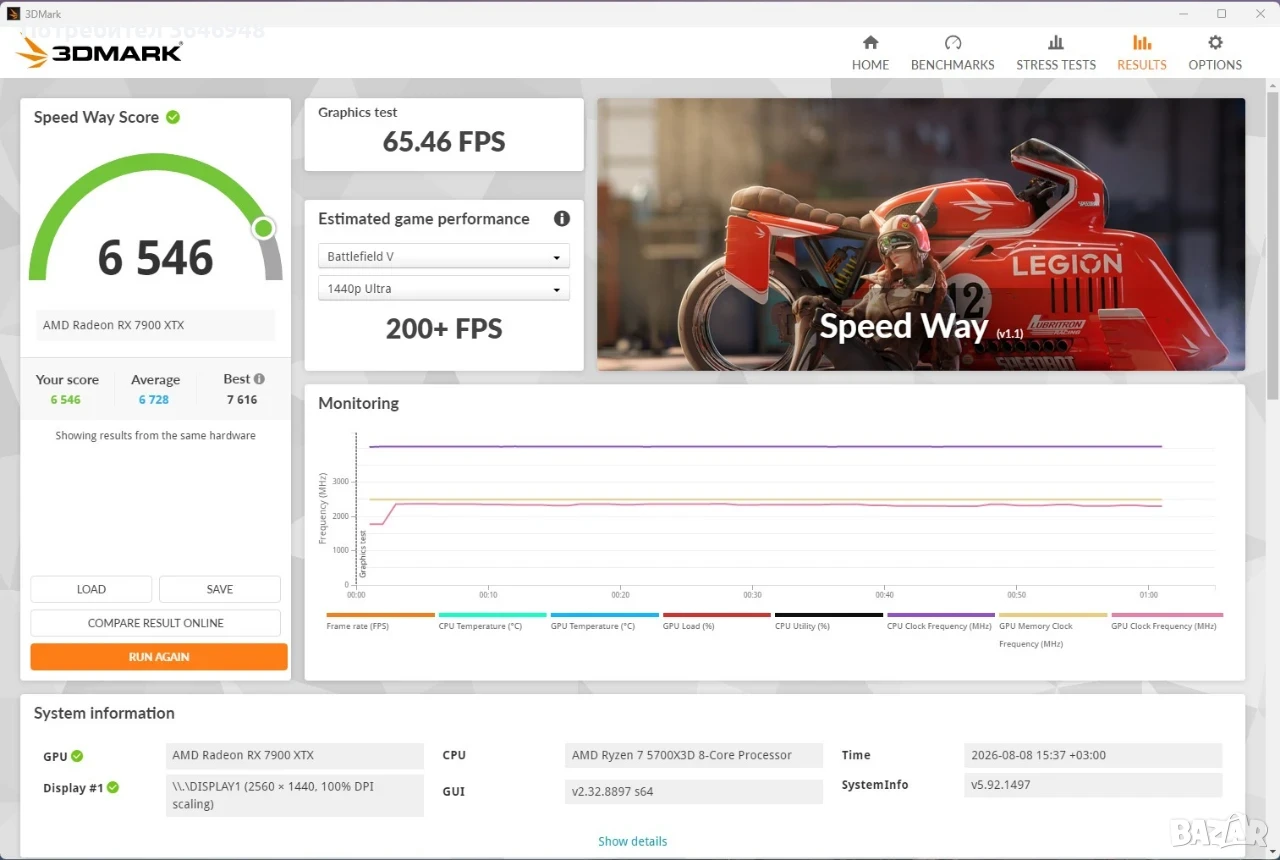Click COMPARE RESULT ONLINE
This screenshot has width=1280, height=860.
point(156,623)
